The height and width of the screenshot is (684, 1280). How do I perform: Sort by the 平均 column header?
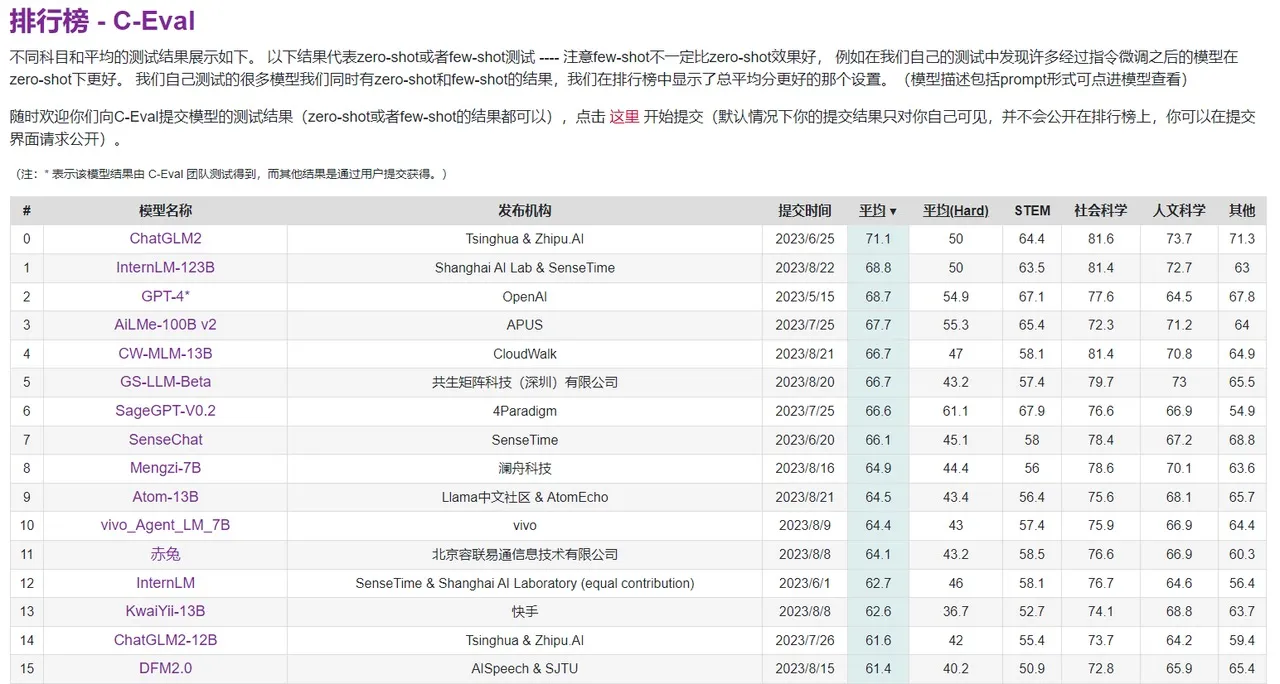(877, 210)
